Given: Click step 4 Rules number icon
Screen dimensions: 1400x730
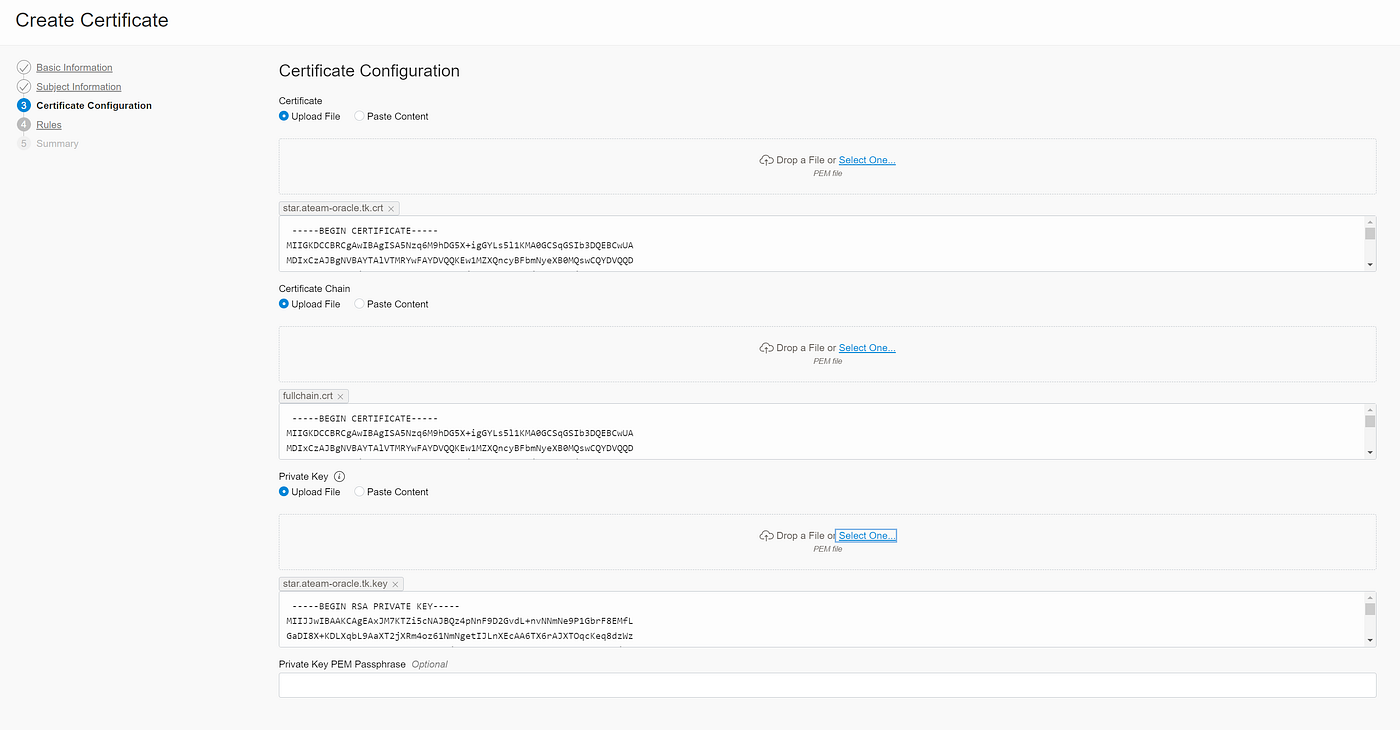Looking at the screenshot, I should click(24, 125).
